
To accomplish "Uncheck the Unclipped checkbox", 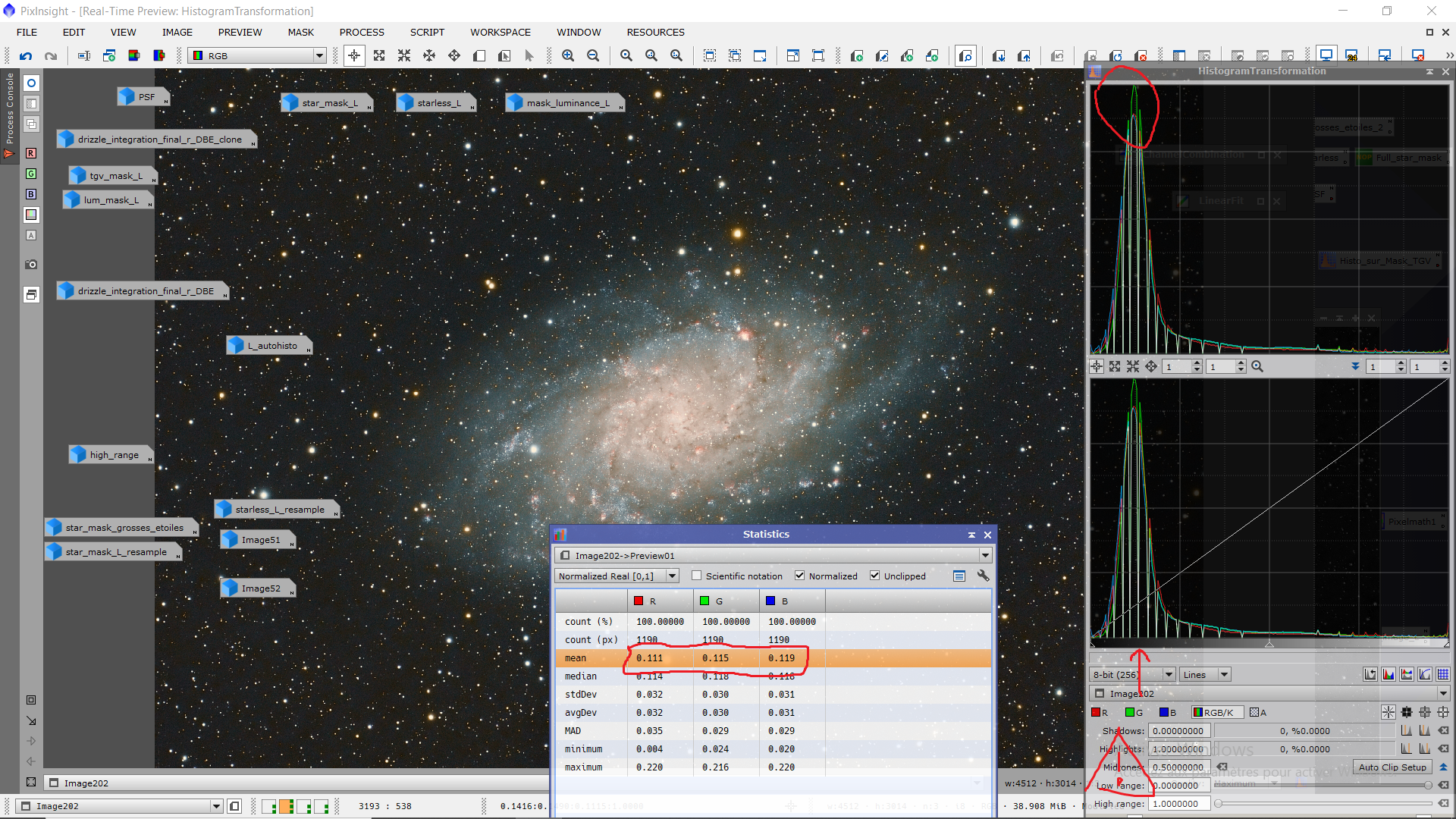I will (x=875, y=576).
